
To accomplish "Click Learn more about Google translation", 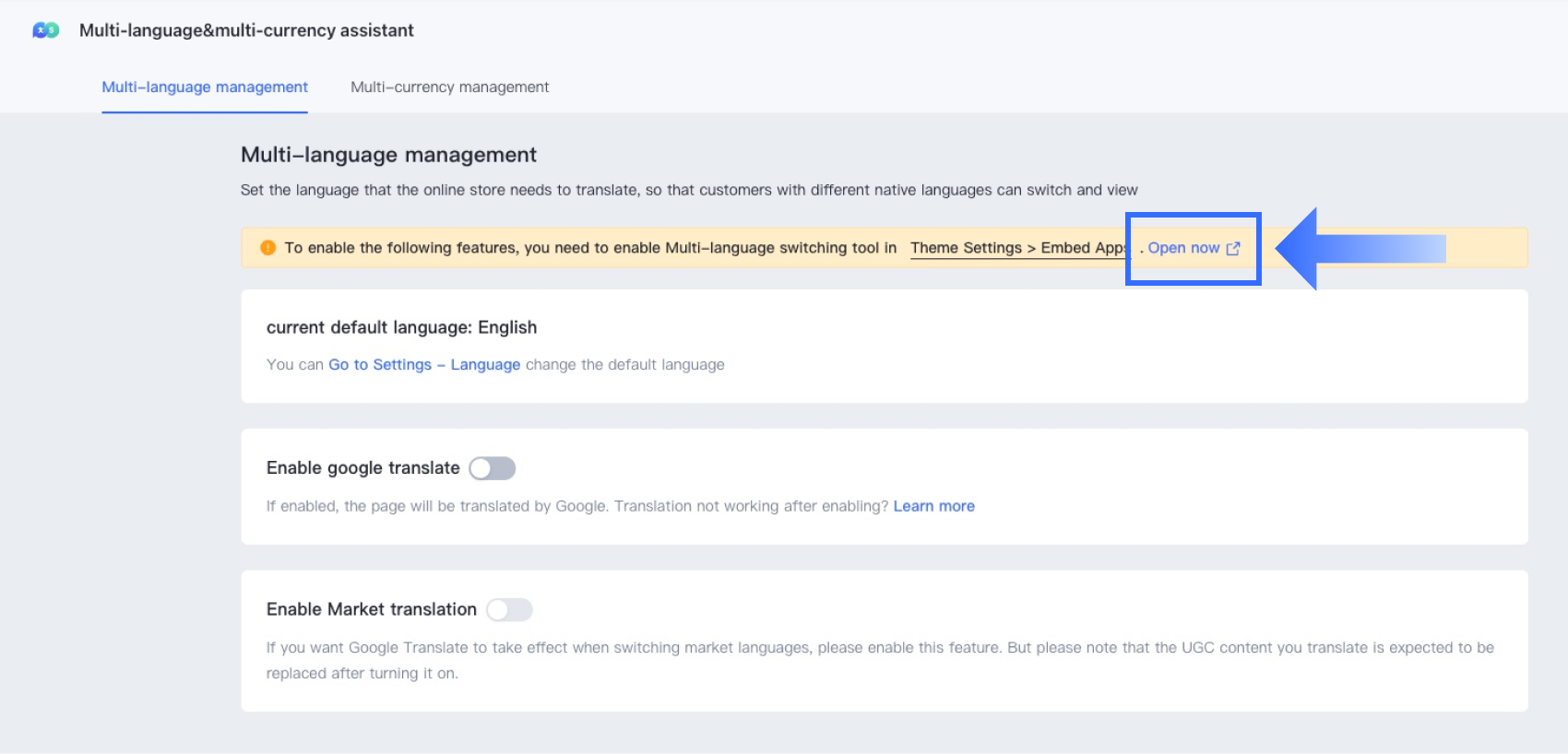I will tap(933, 506).
